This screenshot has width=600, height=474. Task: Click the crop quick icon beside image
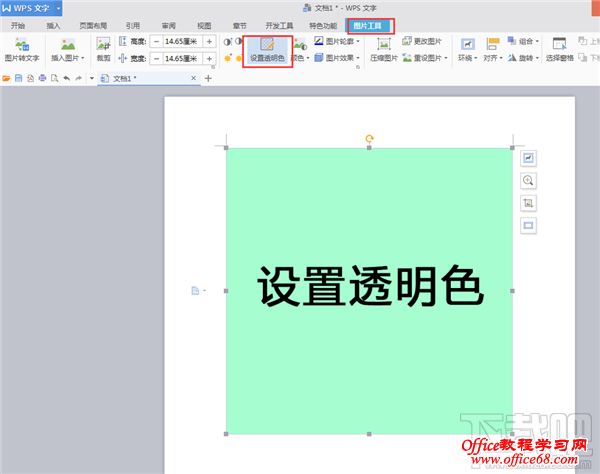coord(528,203)
